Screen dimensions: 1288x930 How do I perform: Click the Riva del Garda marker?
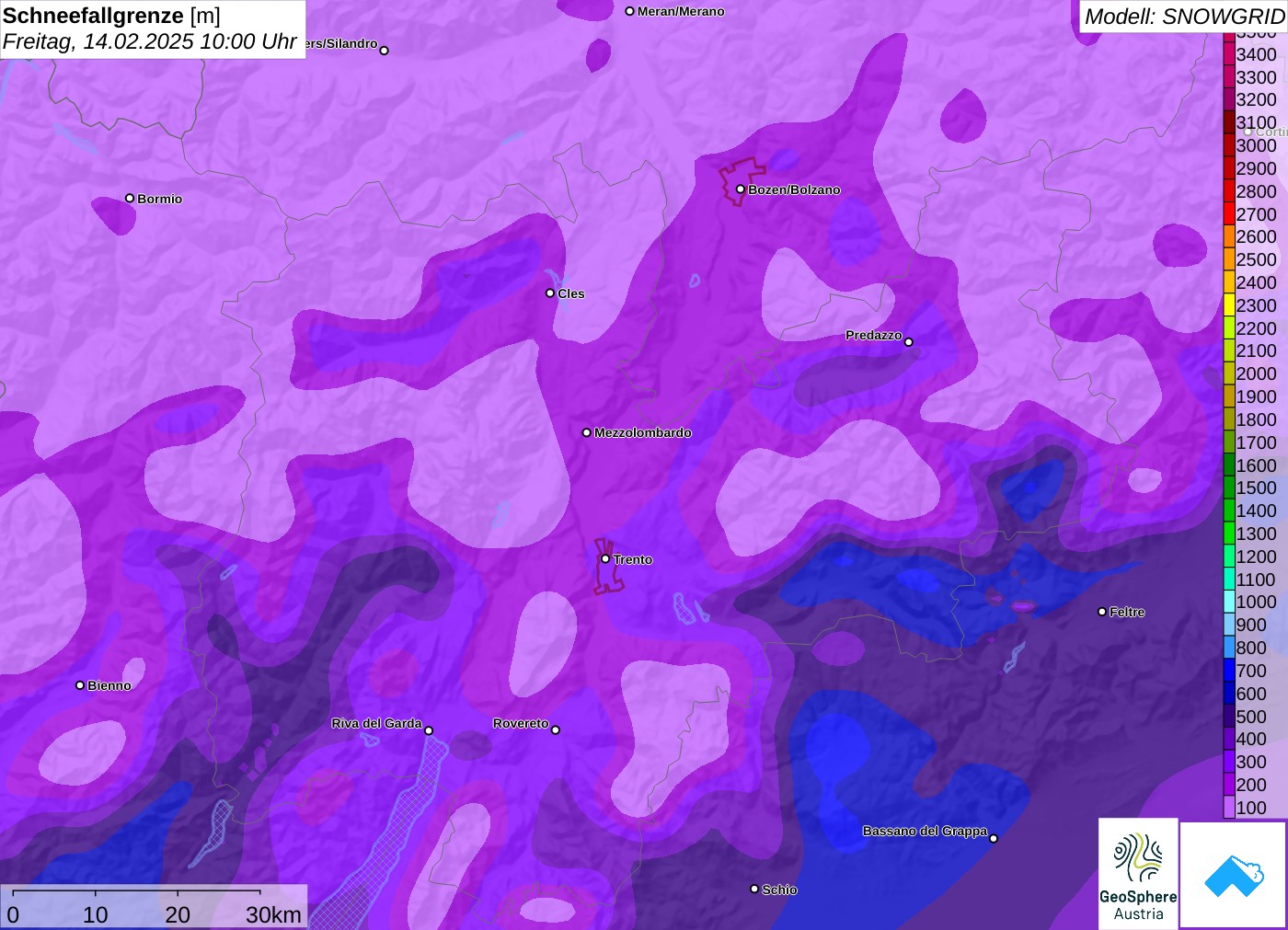point(429,730)
